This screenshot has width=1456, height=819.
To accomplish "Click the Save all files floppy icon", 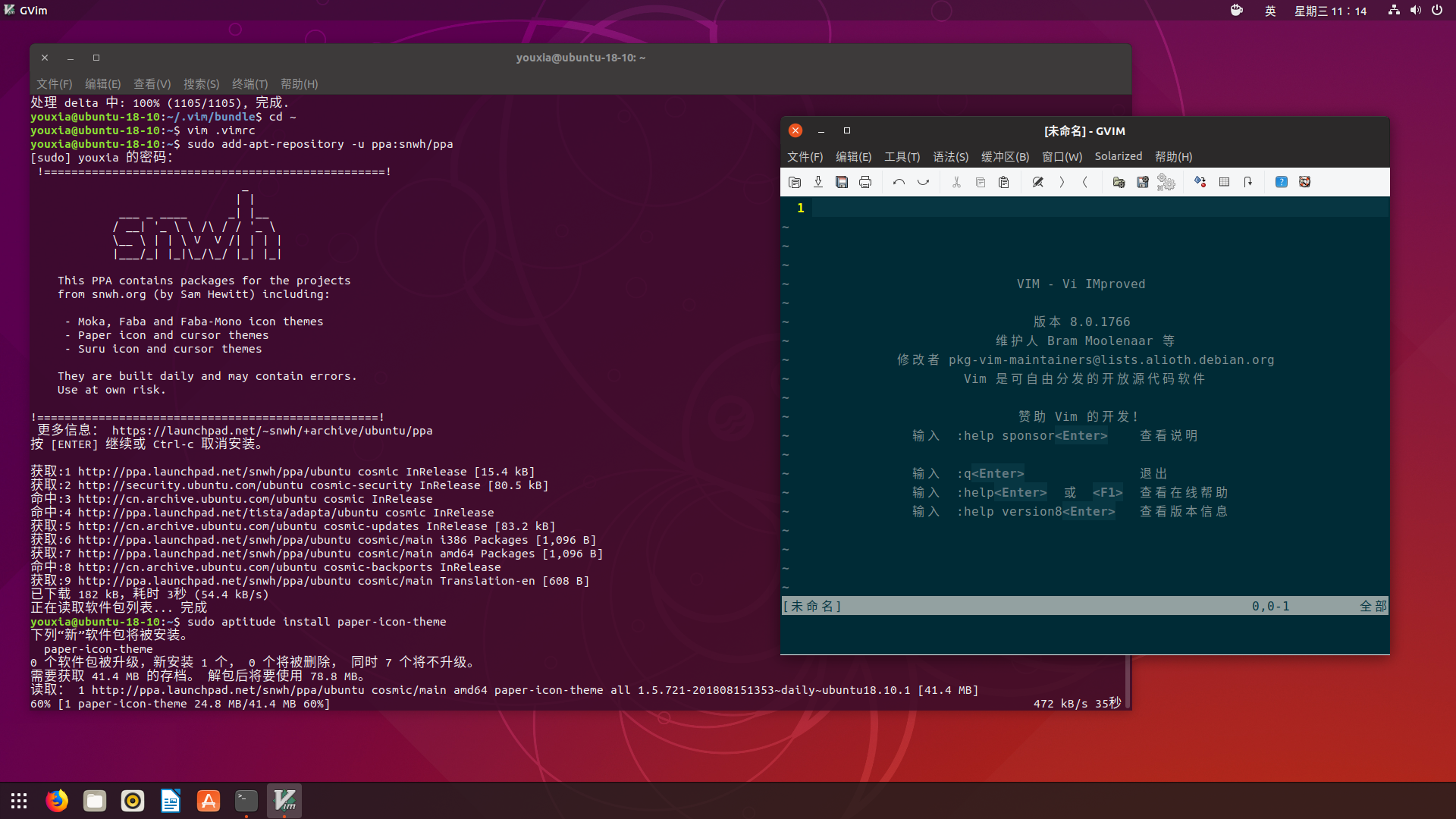I will (842, 182).
